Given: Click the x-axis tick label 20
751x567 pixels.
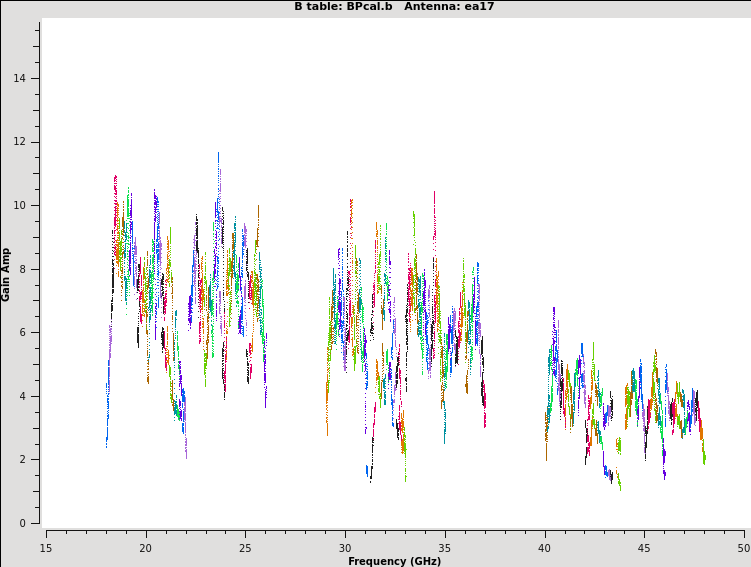Looking at the screenshot, I should tap(145, 548).
